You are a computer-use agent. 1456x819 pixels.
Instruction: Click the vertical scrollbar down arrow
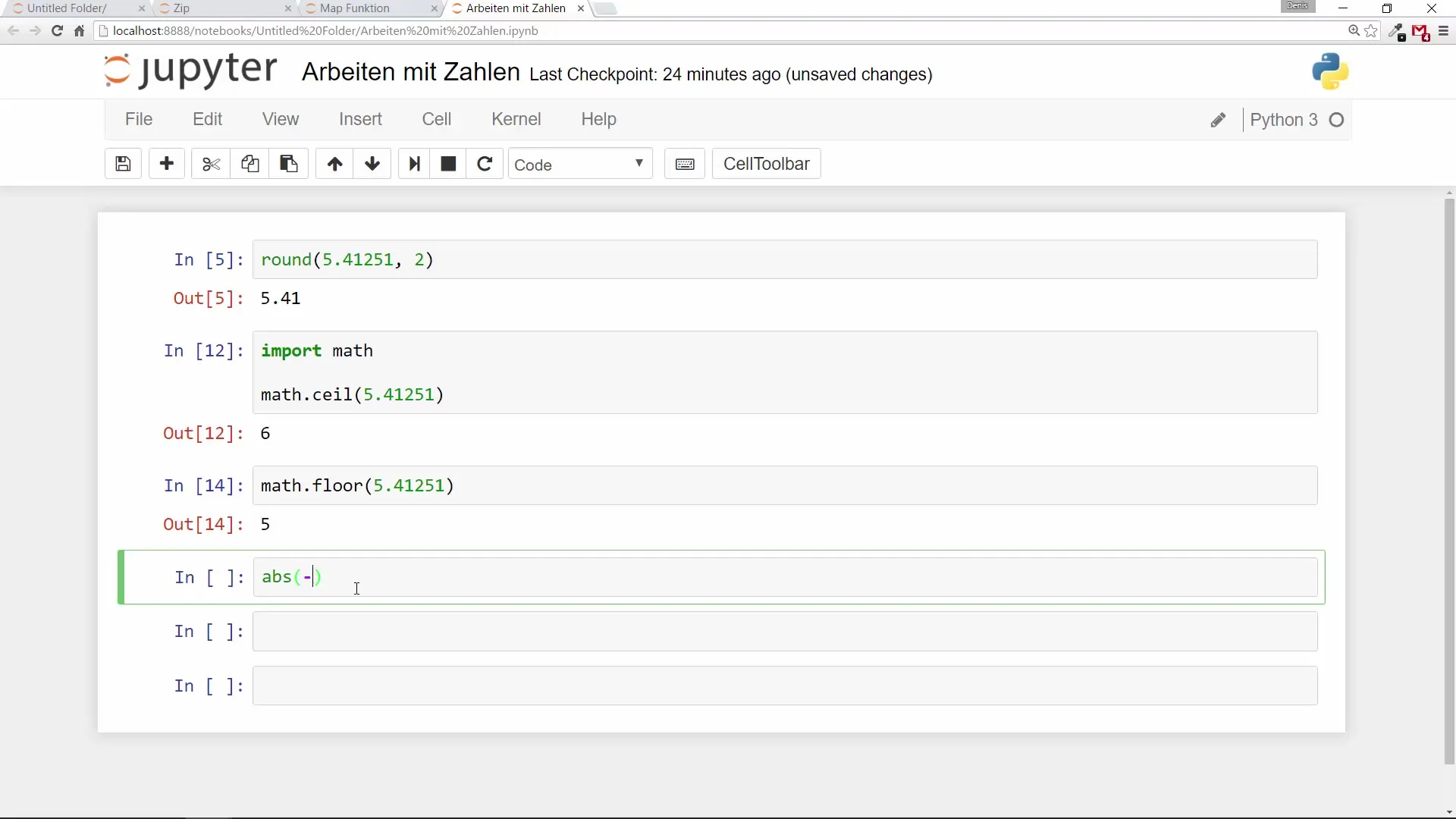[1449, 812]
